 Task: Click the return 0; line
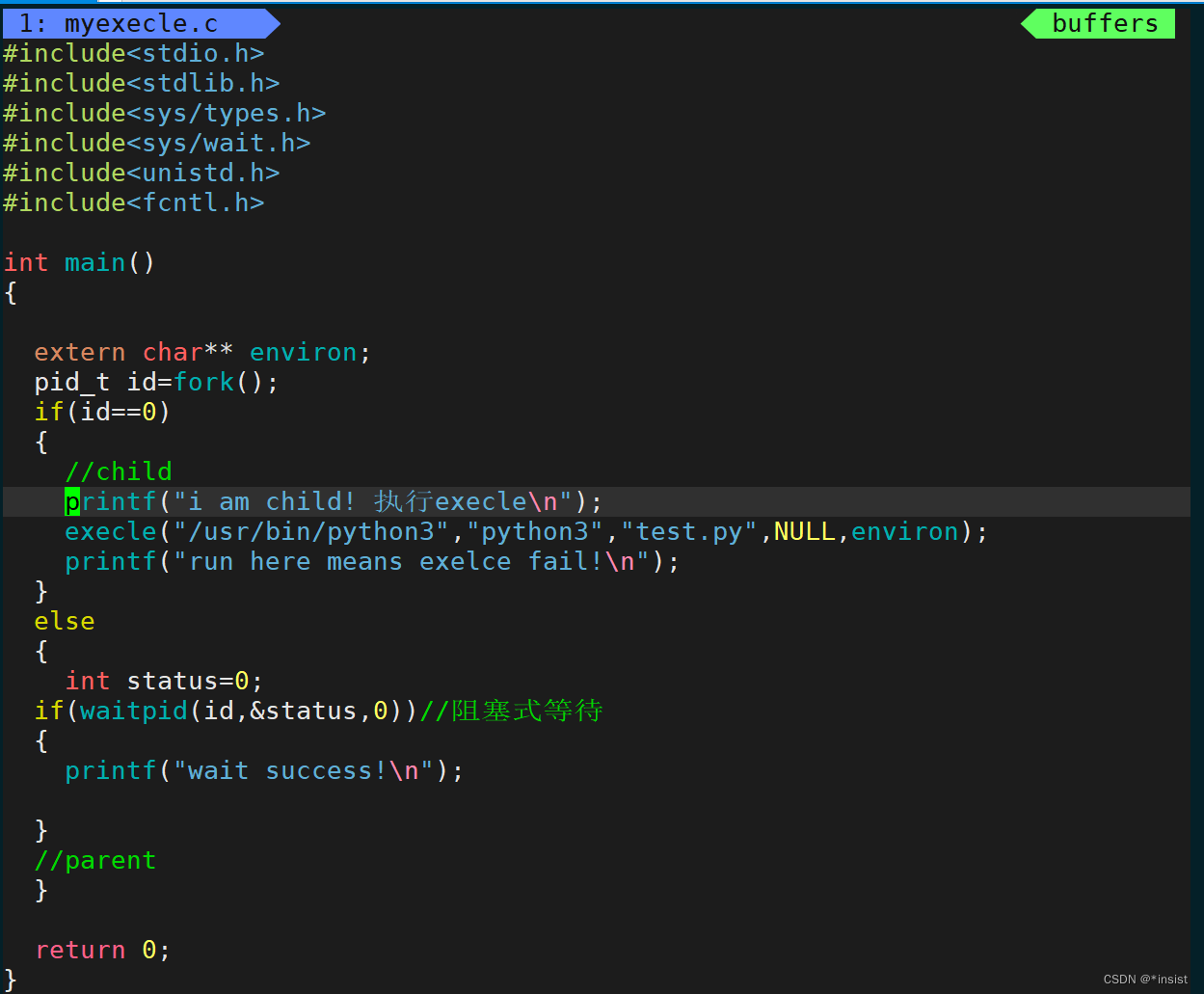pyautogui.click(x=102, y=950)
